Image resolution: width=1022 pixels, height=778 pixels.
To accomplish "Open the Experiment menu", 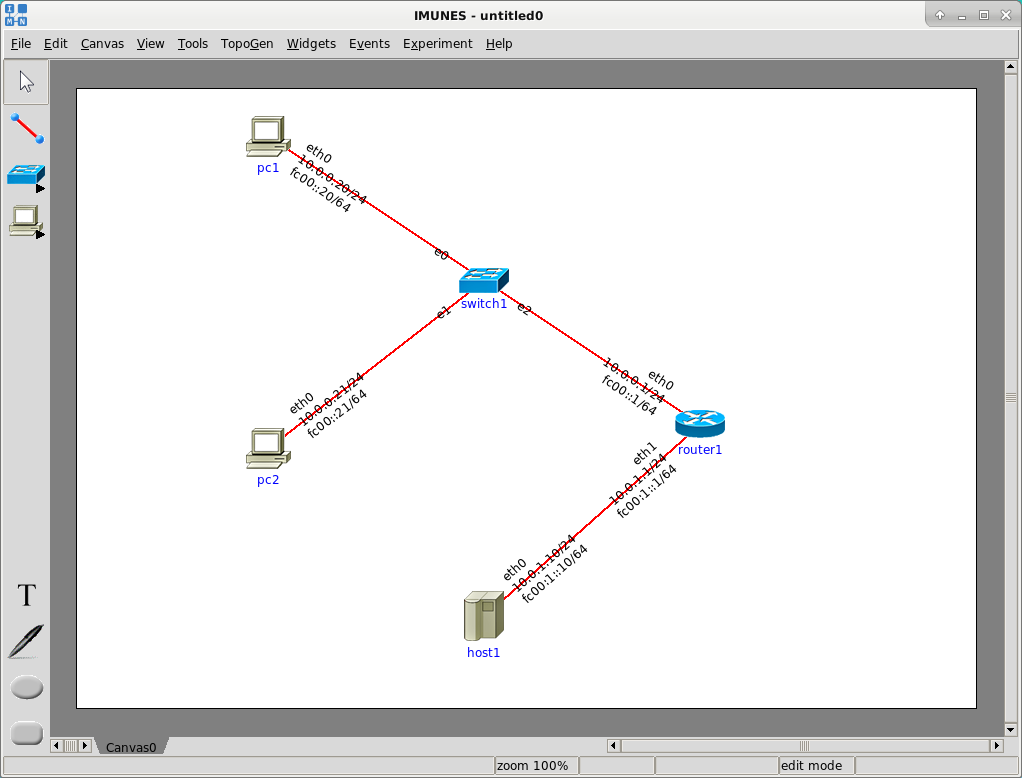I will tap(437, 44).
